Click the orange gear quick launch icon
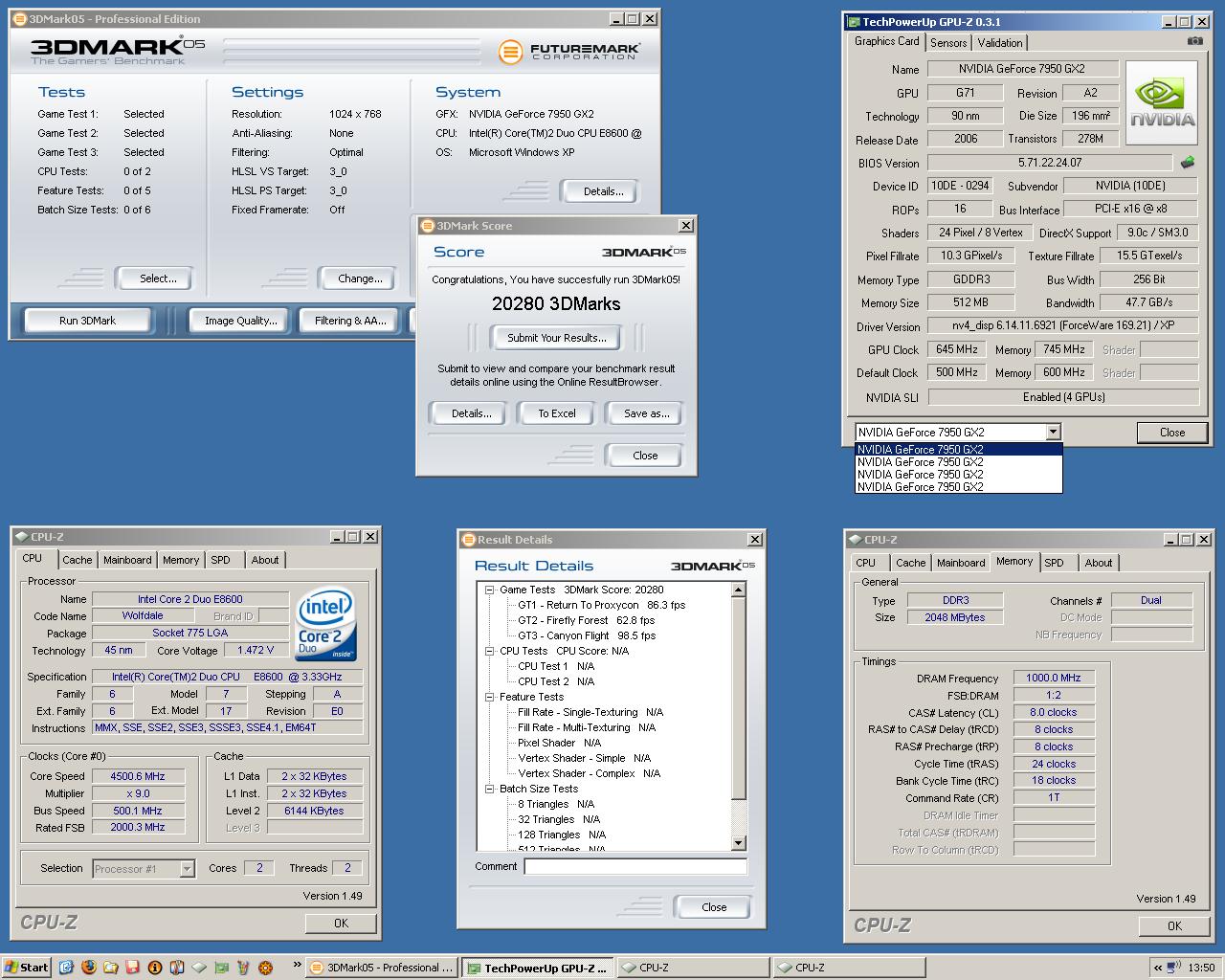Image resolution: width=1225 pixels, height=980 pixels. coord(266,968)
